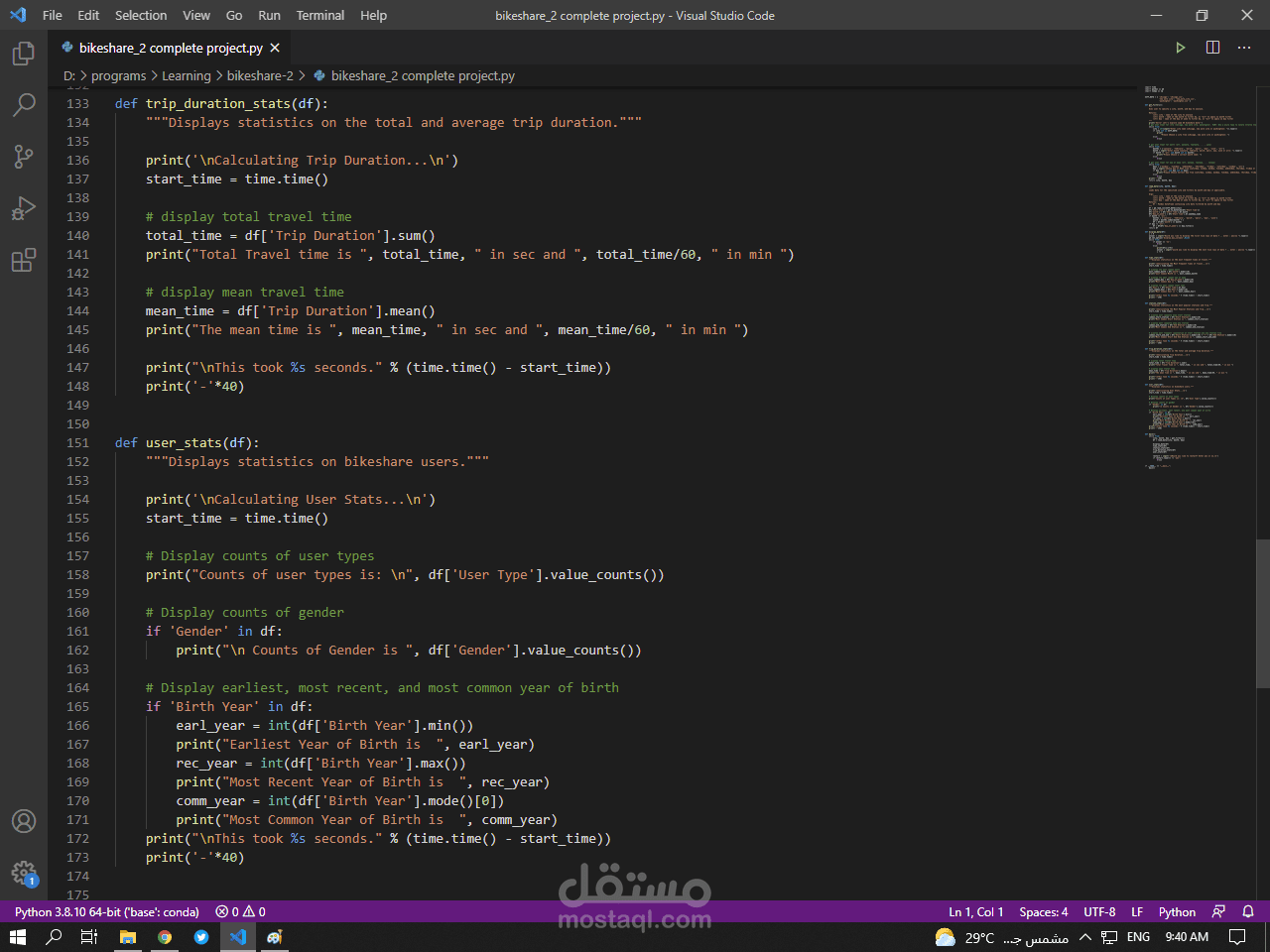The width and height of the screenshot is (1270, 952).
Task: Open the Accounts menu icon
Action: [24, 821]
